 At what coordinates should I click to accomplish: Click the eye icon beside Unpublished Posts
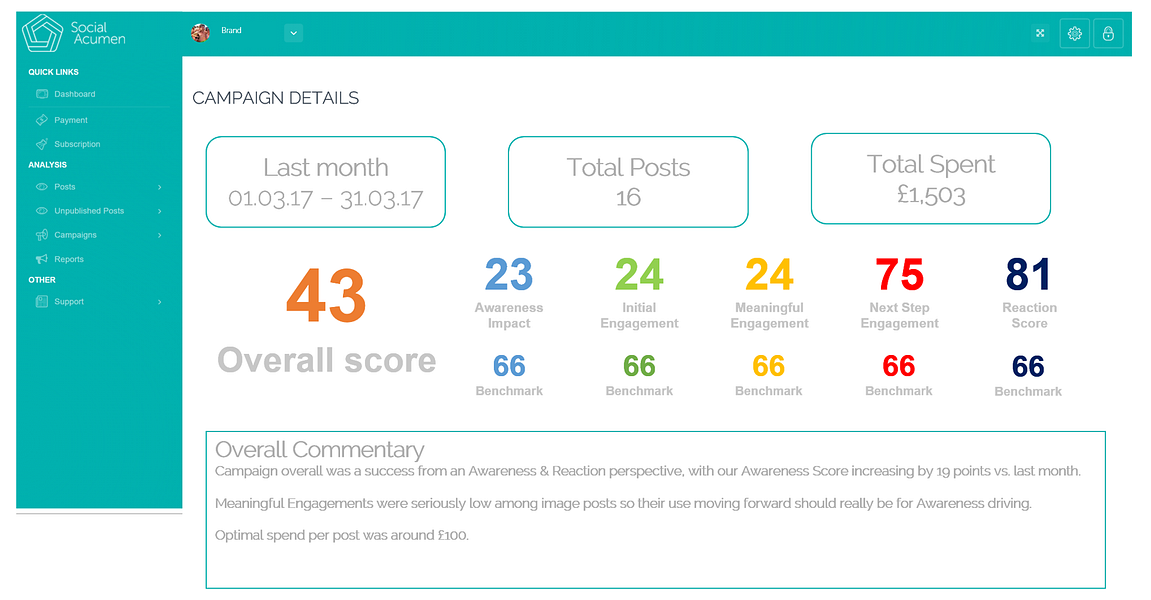pos(42,211)
